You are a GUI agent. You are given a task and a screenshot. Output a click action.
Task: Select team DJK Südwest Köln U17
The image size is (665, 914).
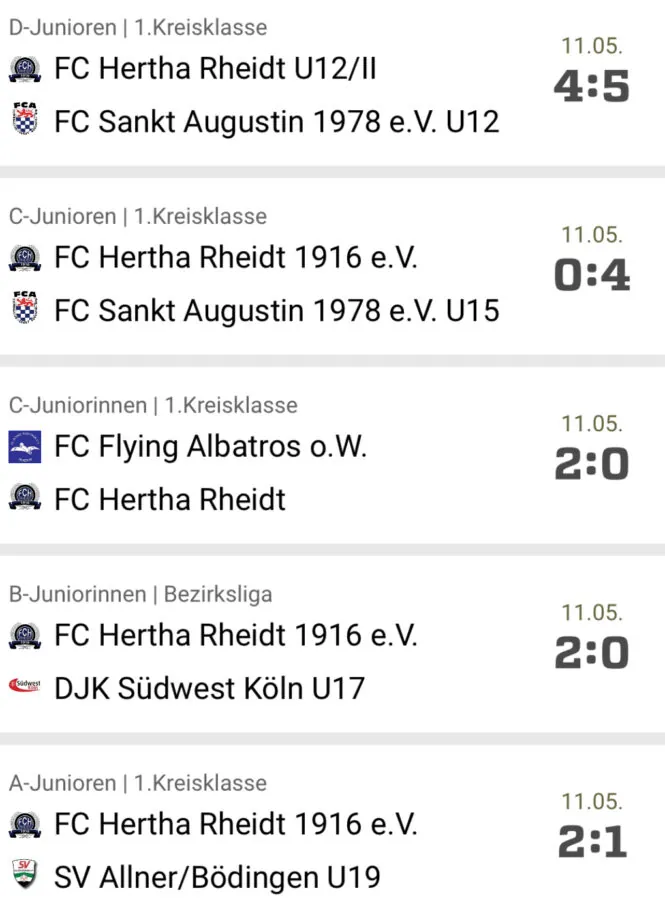pyautogui.click(x=209, y=688)
